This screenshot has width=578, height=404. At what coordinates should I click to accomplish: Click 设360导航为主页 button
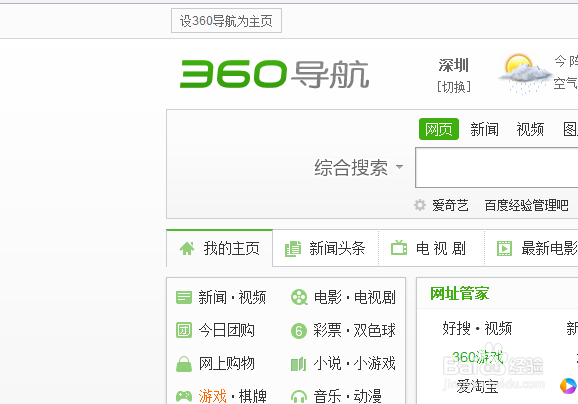(x=226, y=21)
